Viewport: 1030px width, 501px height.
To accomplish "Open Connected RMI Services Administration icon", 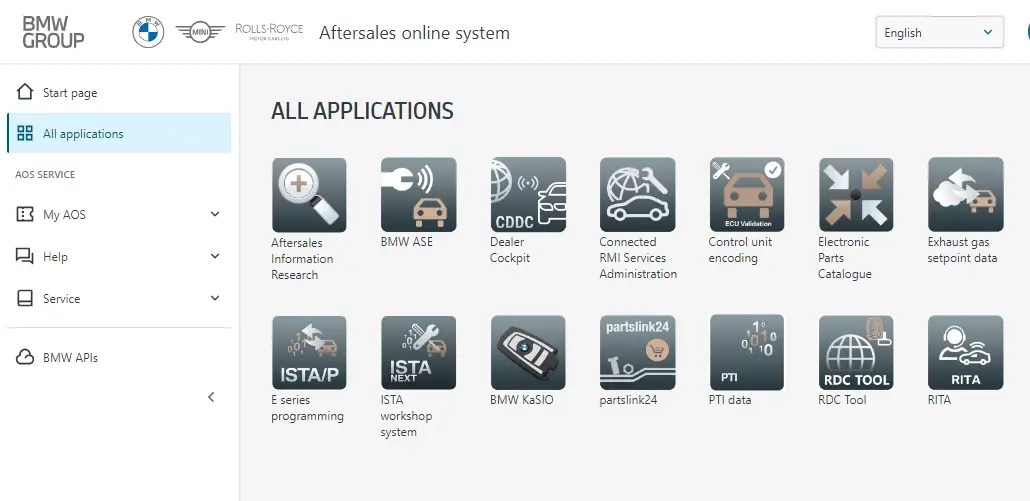I will 637,194.
